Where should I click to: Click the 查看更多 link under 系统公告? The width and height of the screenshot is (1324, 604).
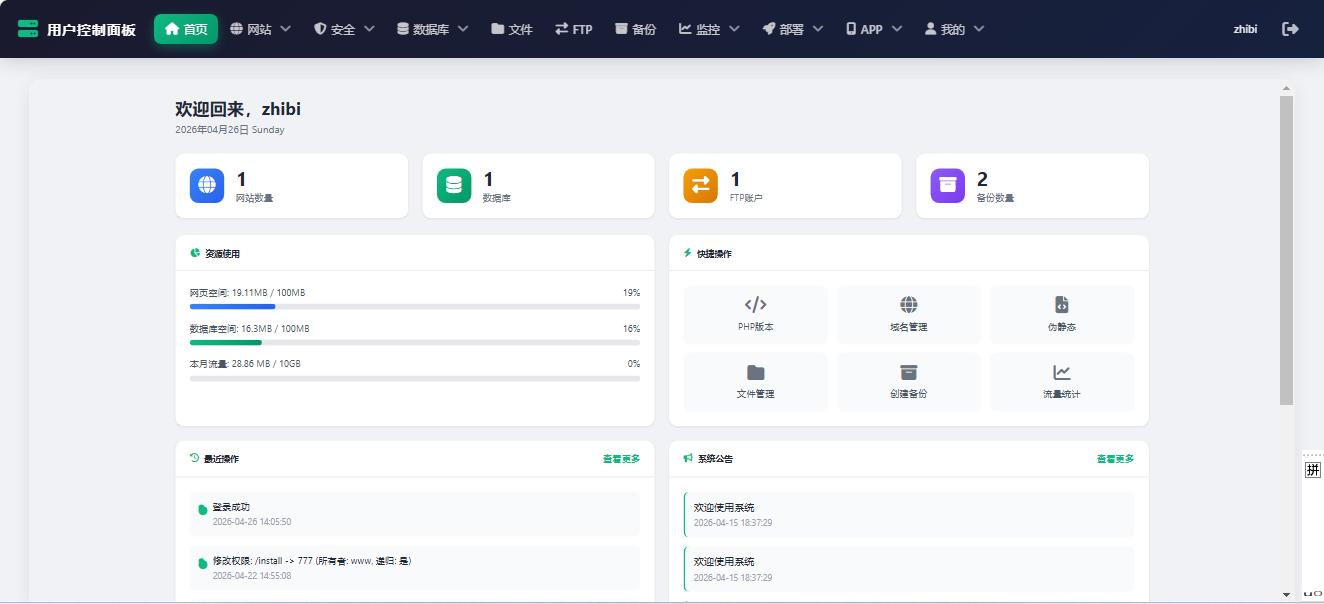coord(1115,459)
